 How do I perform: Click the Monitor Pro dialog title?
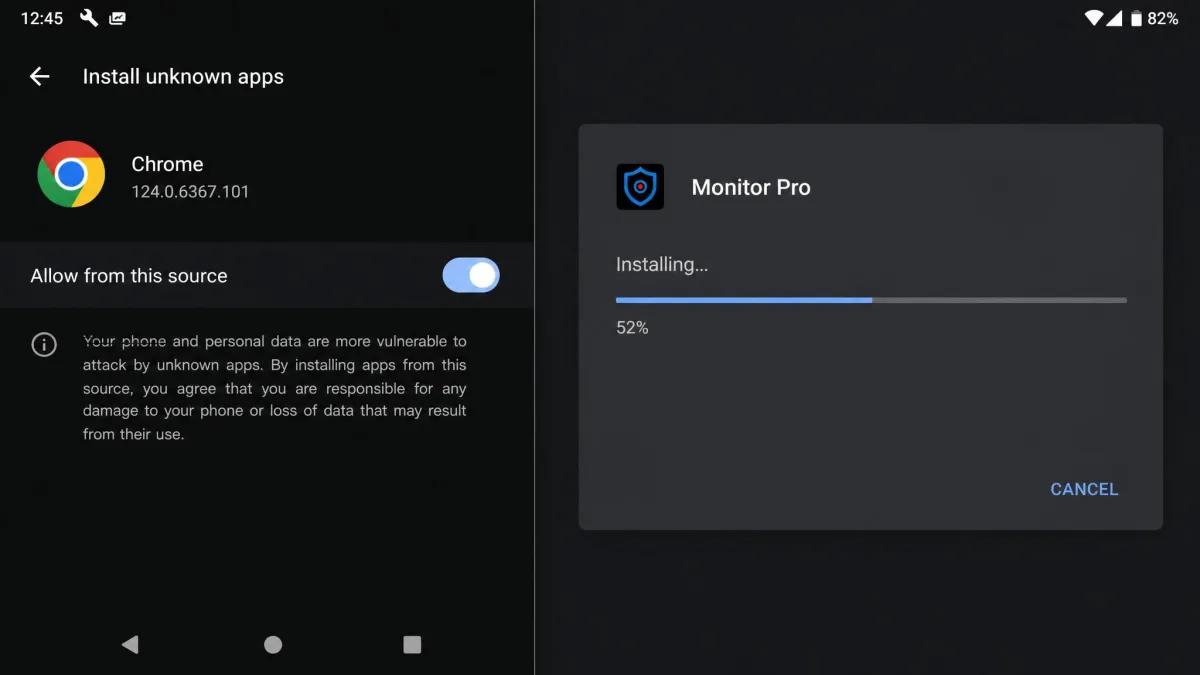751,187
